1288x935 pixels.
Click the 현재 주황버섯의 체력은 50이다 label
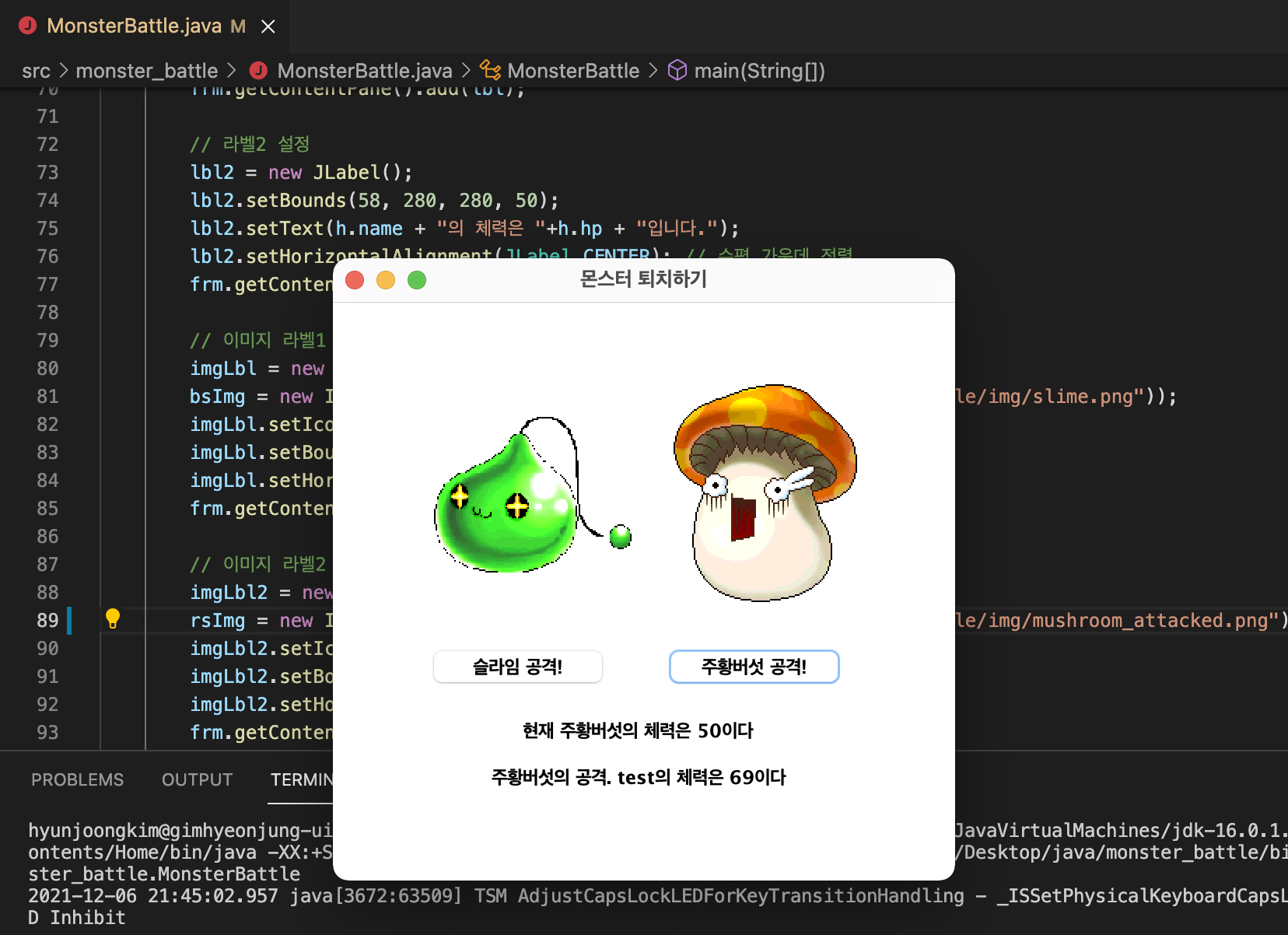click(638, 730)
